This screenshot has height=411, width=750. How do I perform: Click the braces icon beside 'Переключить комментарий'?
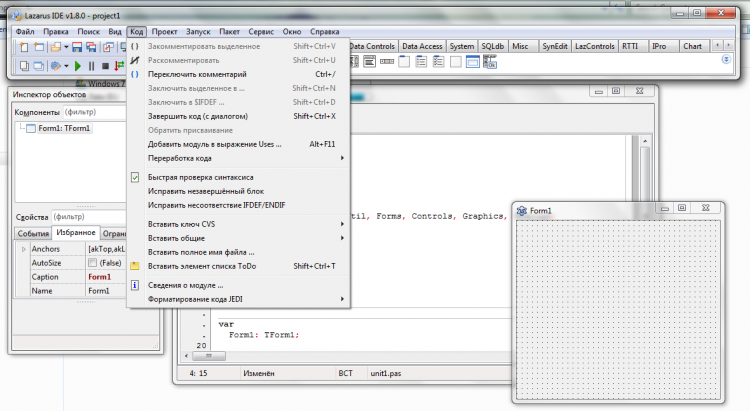(135, 74)
